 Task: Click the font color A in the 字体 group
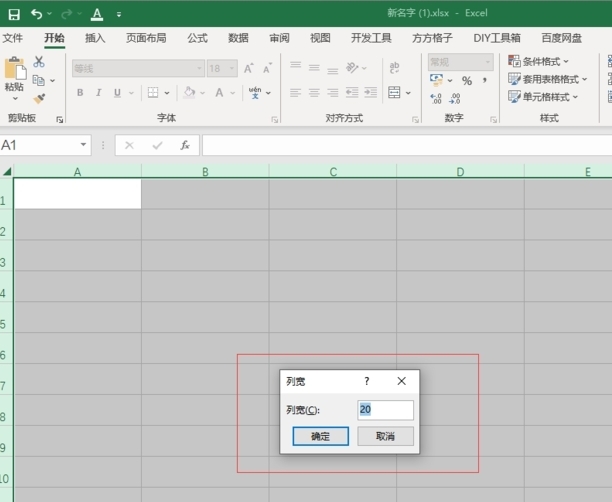[219, 93]
